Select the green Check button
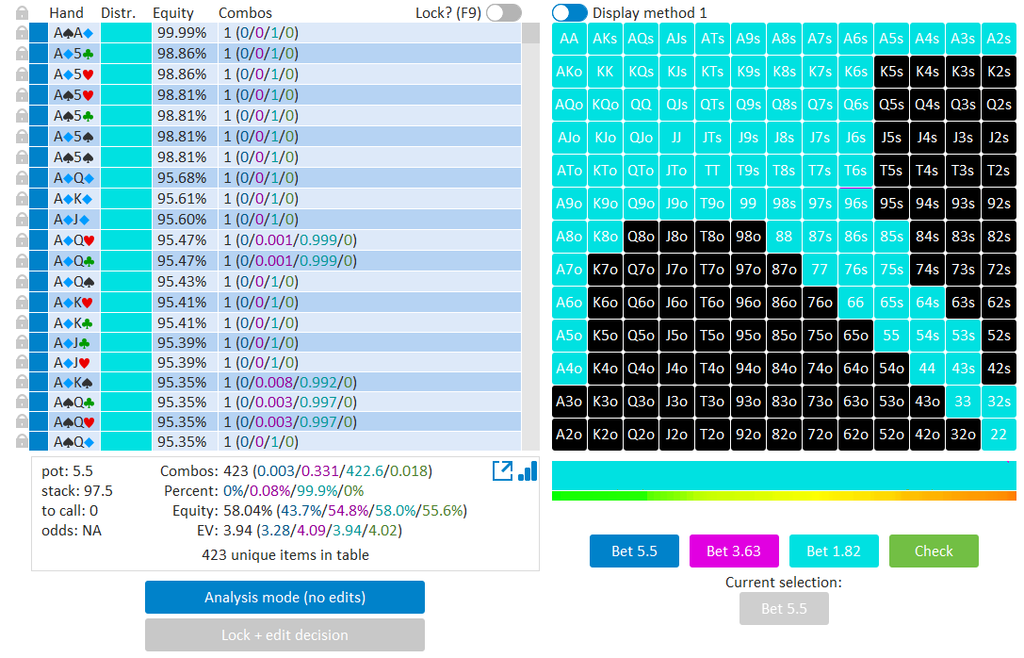Viewport: 1024px width, 658px height. tap(934, 551)
